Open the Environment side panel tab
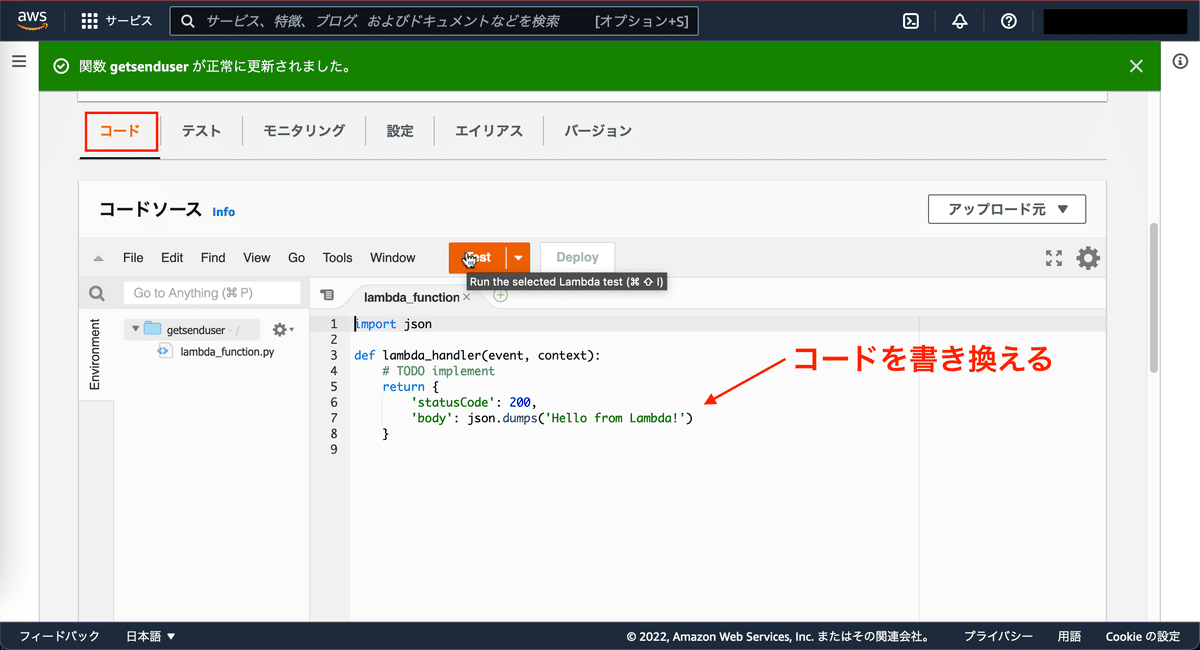1200x650 pixels. tap(96, 354)
